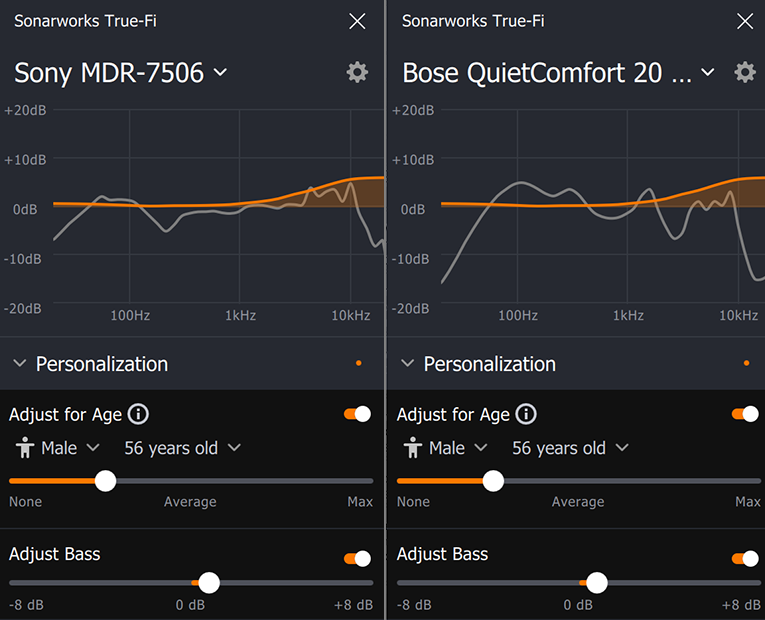Close the Bose QuietComfort True-Fi window
The image size is (765, 620).
[745, 21]
